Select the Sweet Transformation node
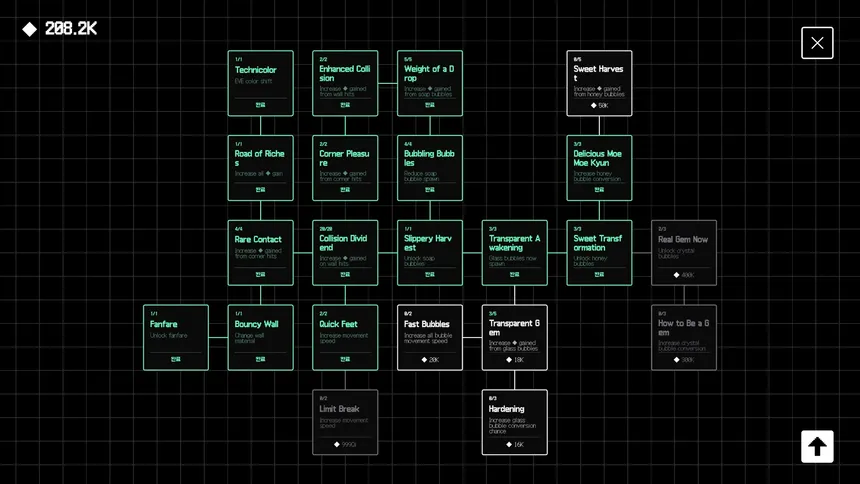Viewport: 860px width, 484px height. pos(599,253)
